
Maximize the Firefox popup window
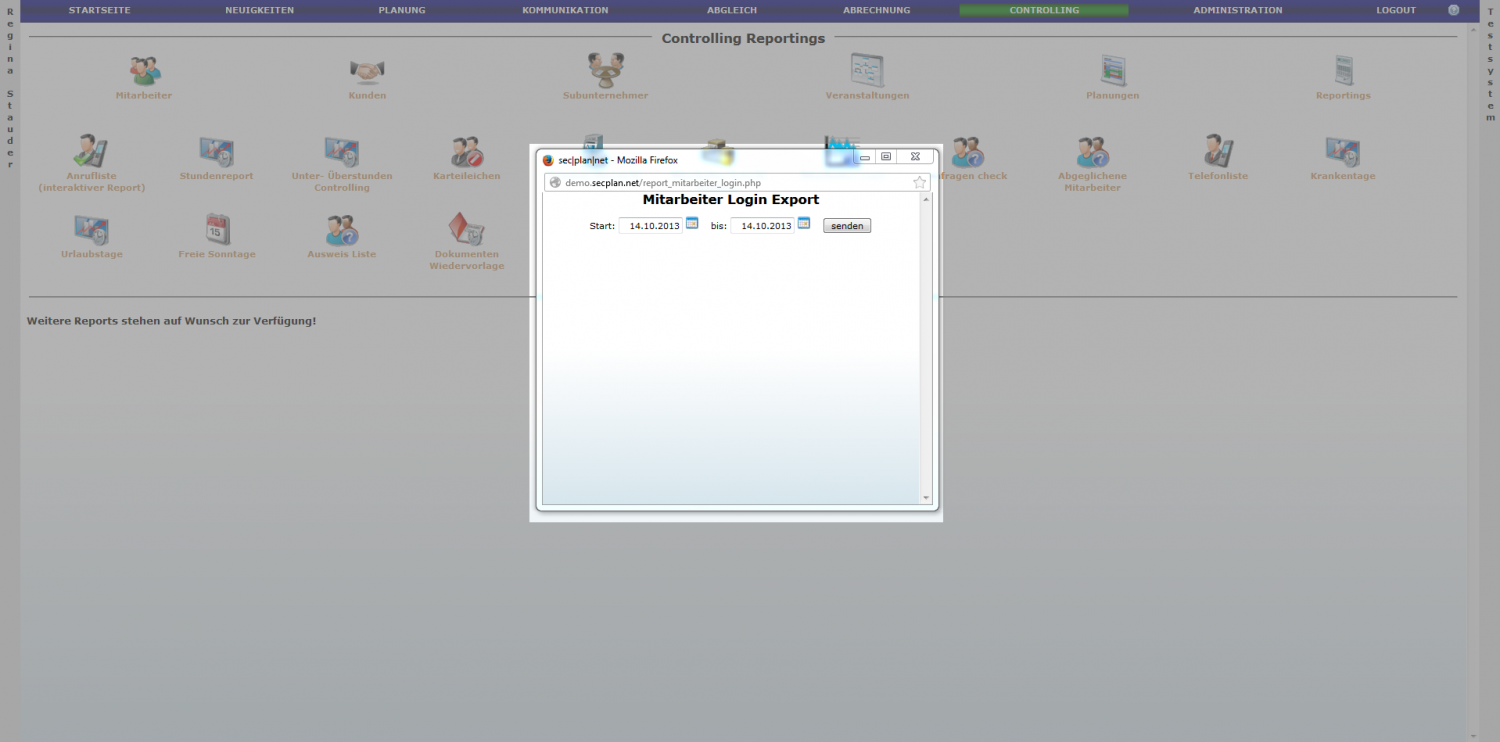(x=886, y=156)
